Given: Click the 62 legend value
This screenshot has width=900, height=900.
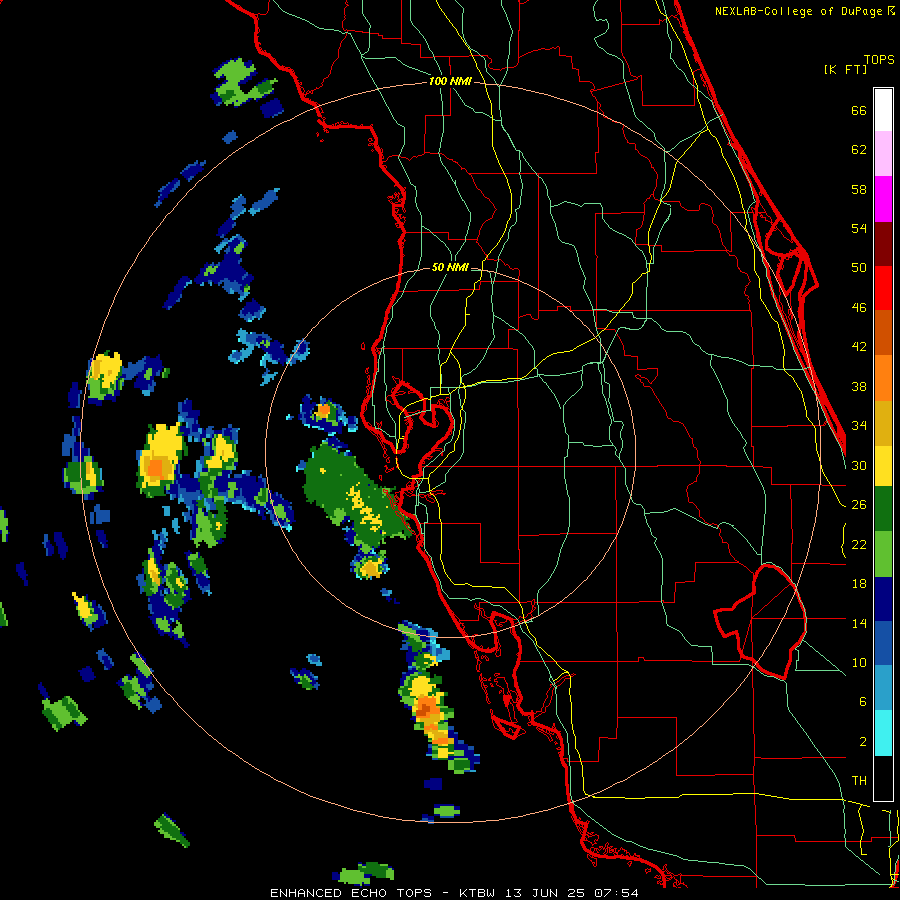Looking at the screenshot, I should (859, 150).
